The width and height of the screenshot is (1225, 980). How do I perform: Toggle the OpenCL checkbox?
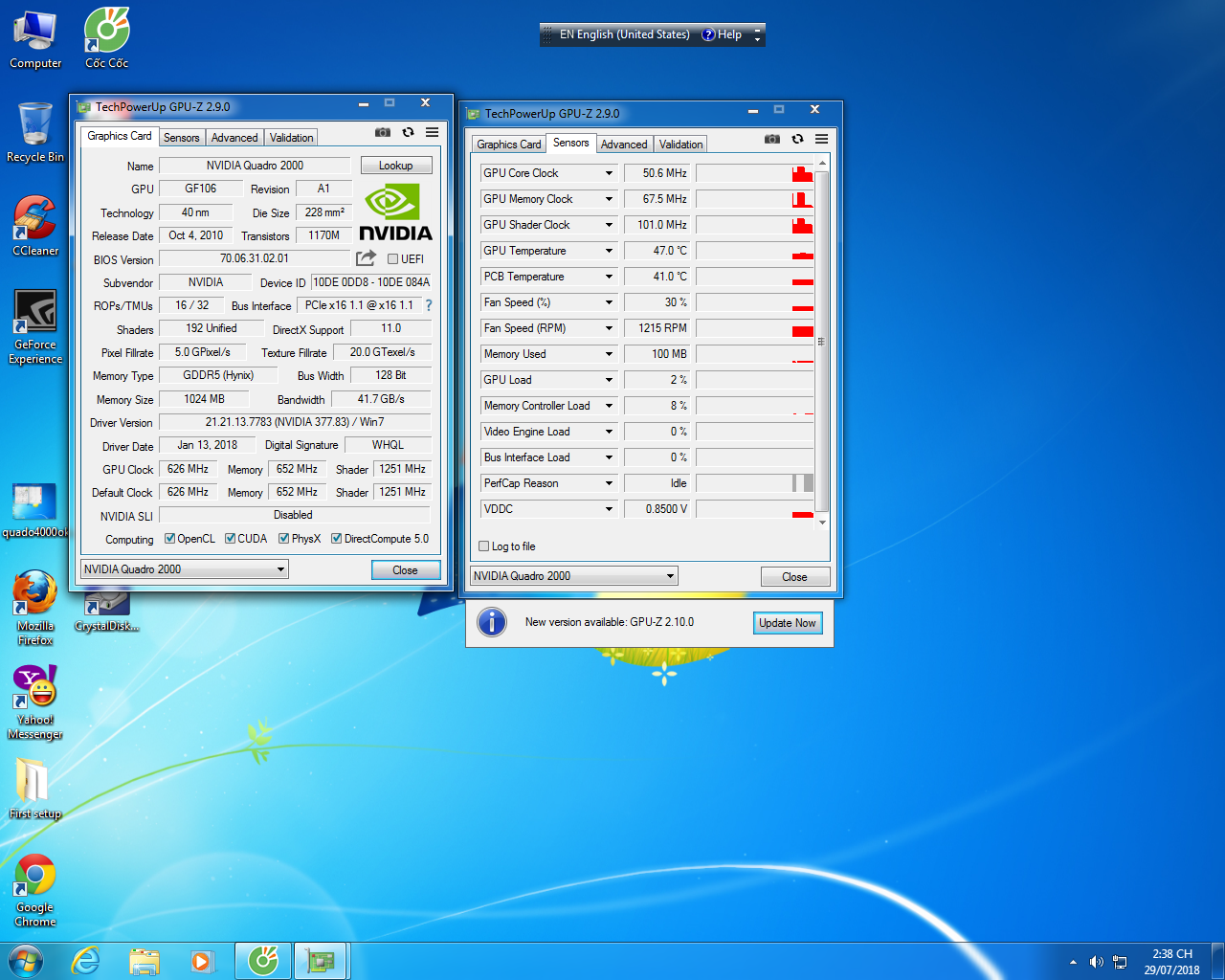point(169,538)
